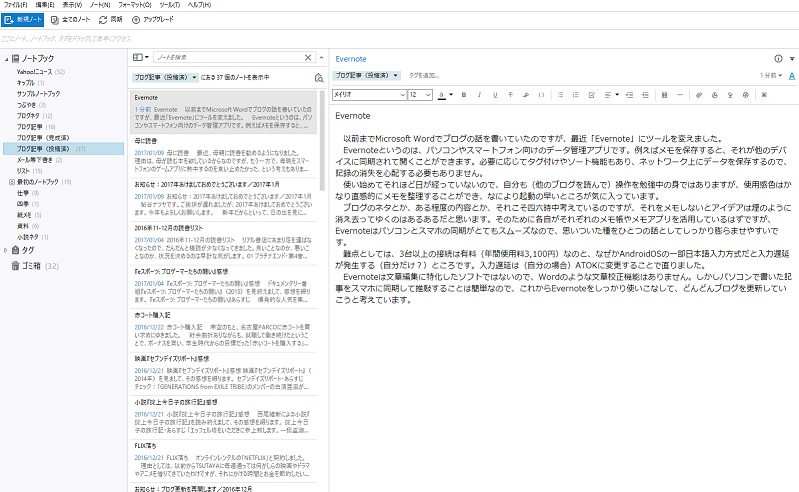Click the Evernote note title field
Image resolution: width=799 pixels, height=492 pixels.
coord(351,59)
